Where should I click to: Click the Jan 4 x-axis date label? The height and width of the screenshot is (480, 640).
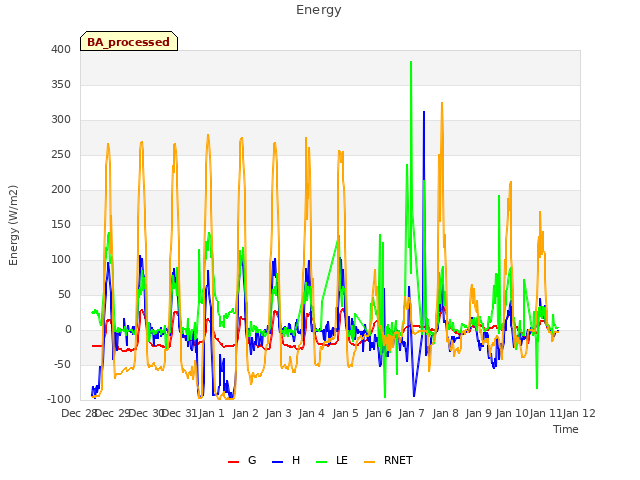pos(312,413)
